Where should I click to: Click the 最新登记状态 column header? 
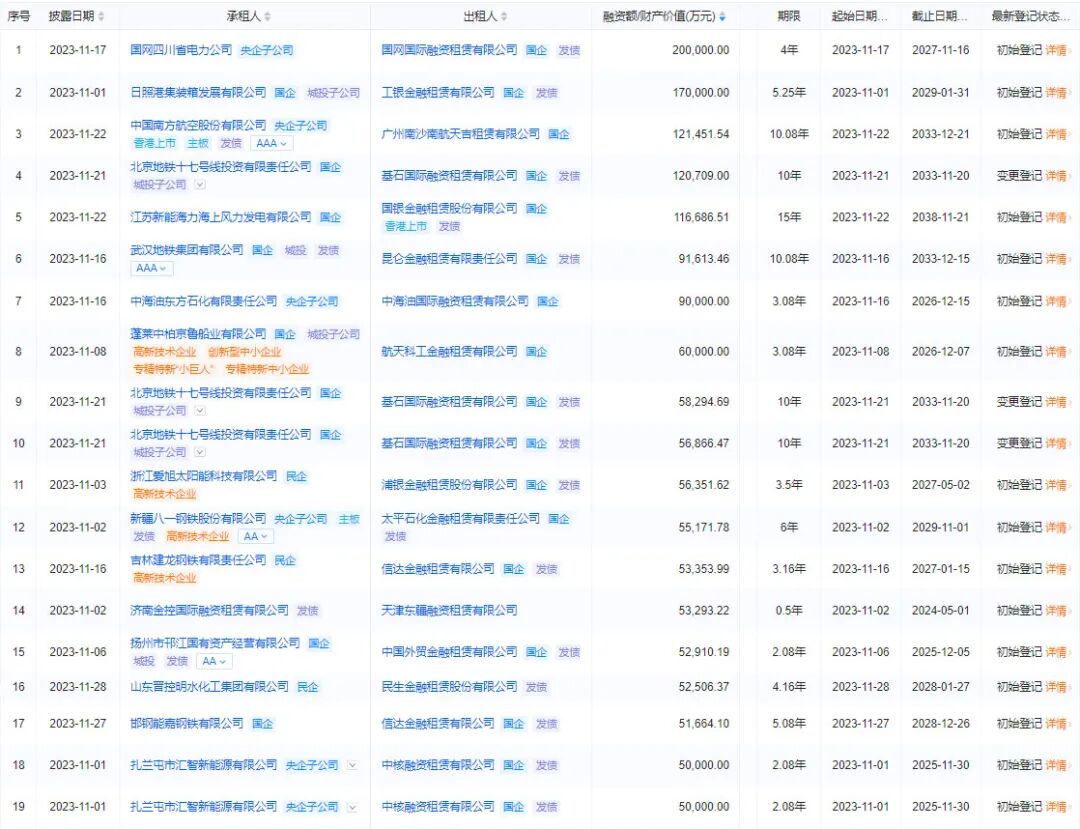(x=1030, y=16)
